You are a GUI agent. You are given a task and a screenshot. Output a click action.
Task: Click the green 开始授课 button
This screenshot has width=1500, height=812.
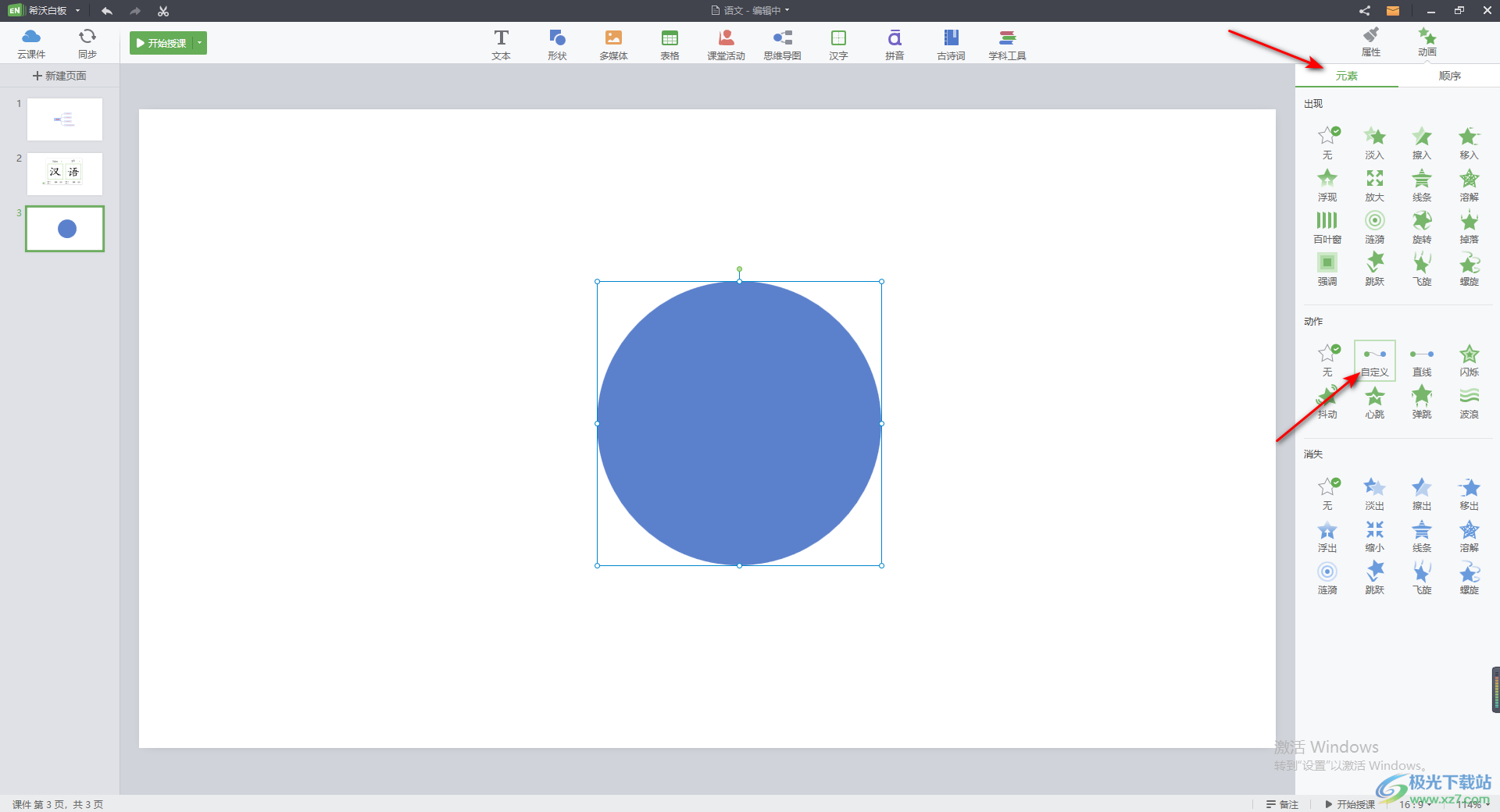(x=161, y=43)
